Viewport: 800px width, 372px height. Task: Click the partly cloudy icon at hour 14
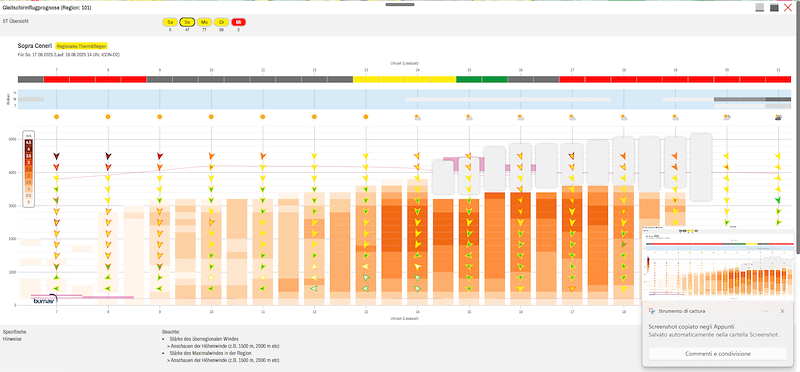(x=418, y=117)
